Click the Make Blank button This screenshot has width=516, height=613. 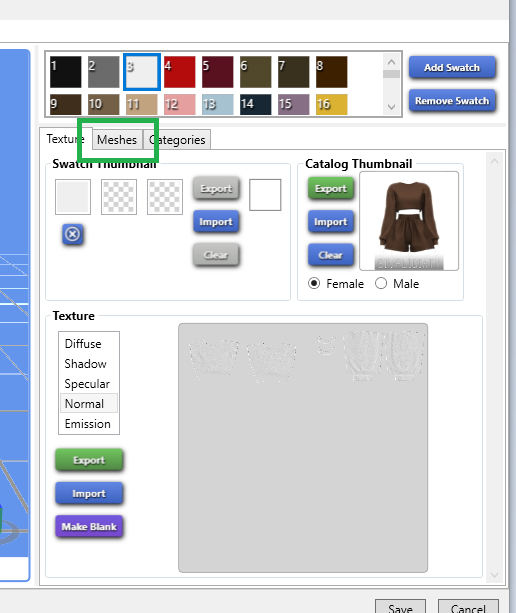point(89,527)
